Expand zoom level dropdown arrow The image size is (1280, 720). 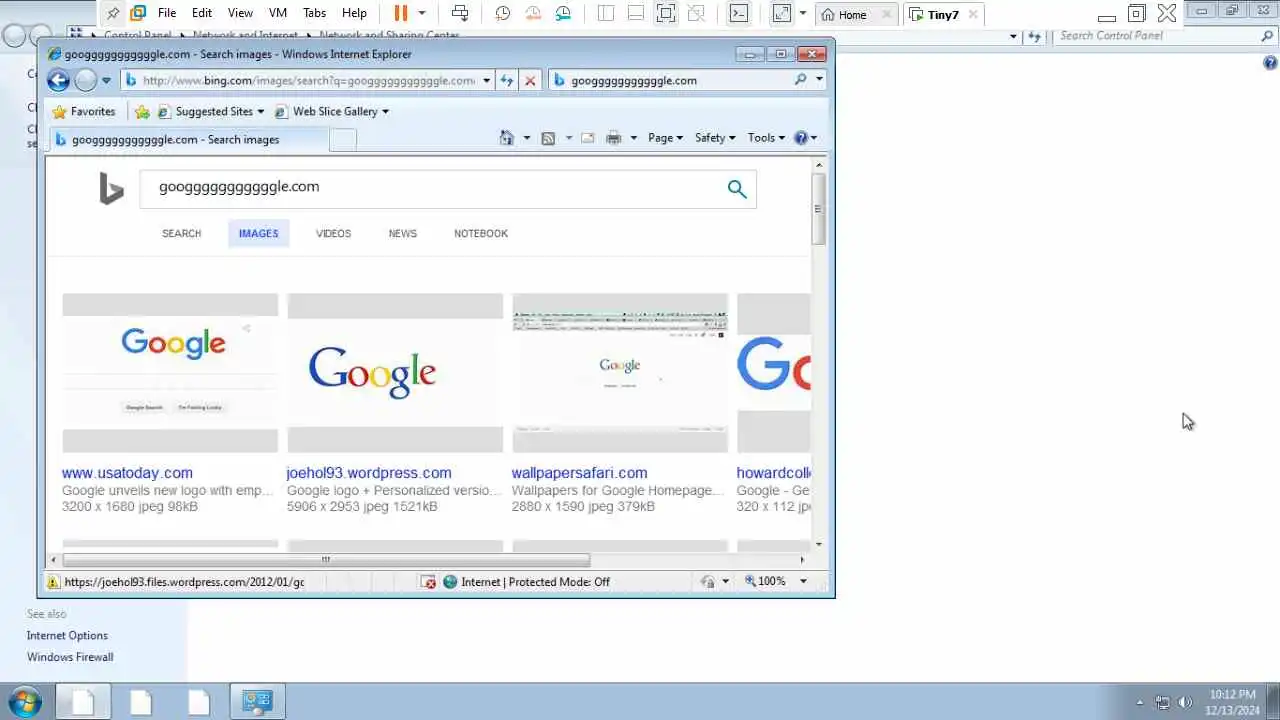click(803, 581)
